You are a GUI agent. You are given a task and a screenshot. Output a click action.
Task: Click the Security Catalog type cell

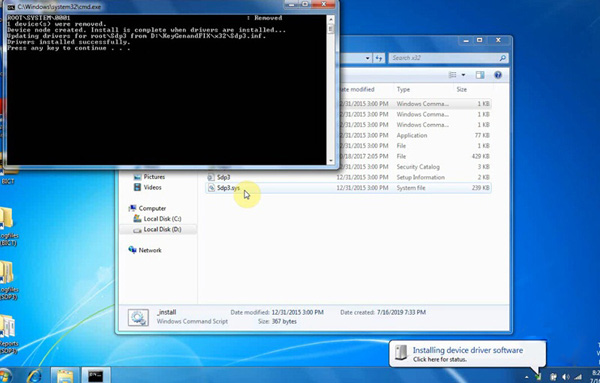[418, 167]
